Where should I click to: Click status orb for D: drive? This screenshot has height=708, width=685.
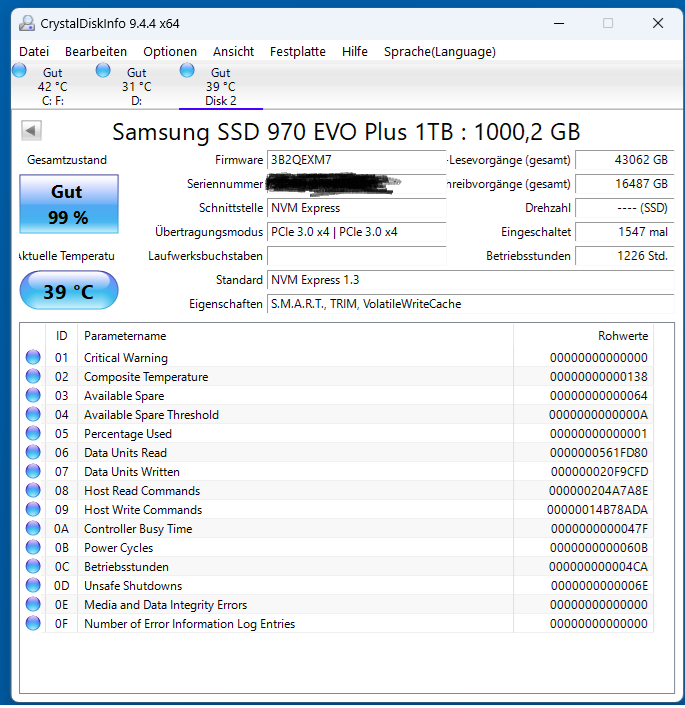click(103, 70)
